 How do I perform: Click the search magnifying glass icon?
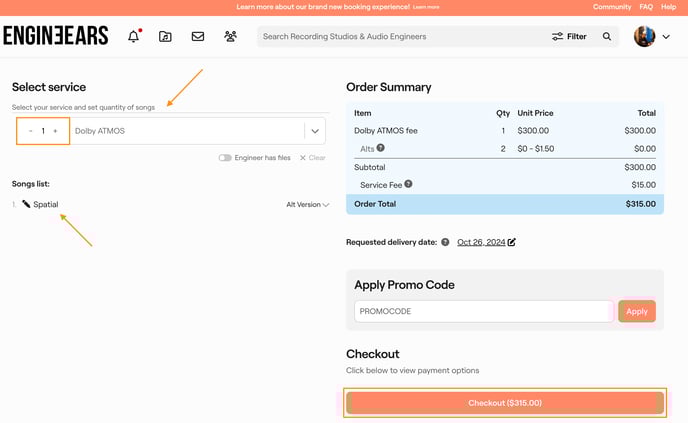[x=607, y=37]
